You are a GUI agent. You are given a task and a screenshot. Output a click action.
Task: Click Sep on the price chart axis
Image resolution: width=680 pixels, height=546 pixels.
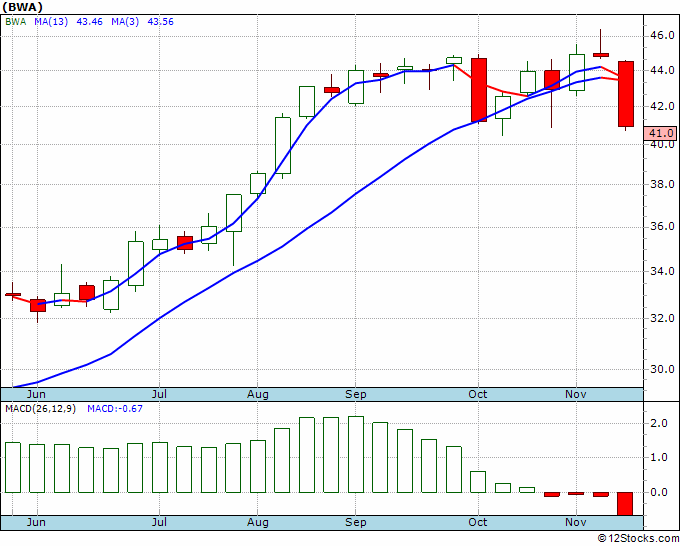tap(356, 394)
